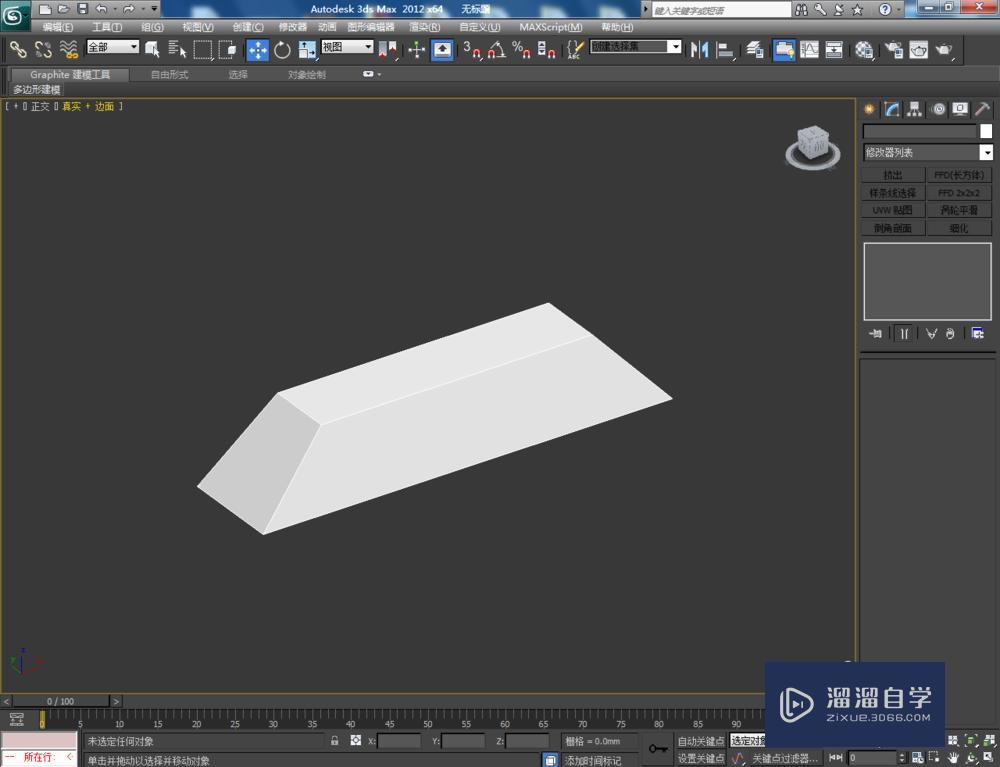The image size is (1000, 767).
Task: Click Configure Modifier Sets icon
Action: (x=977, y=333)
